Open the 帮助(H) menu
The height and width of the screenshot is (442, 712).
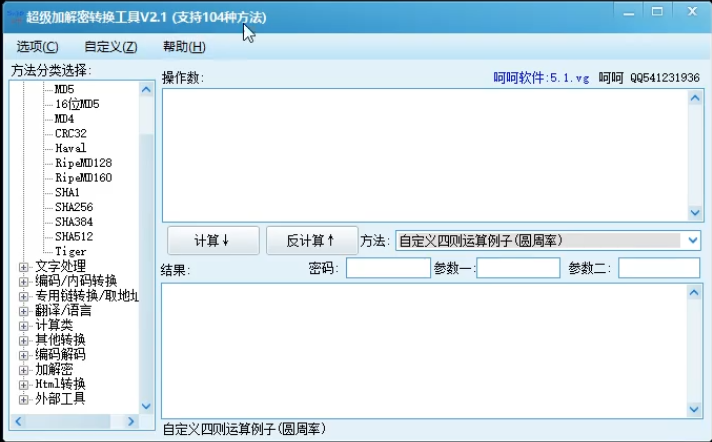(184, 47)
